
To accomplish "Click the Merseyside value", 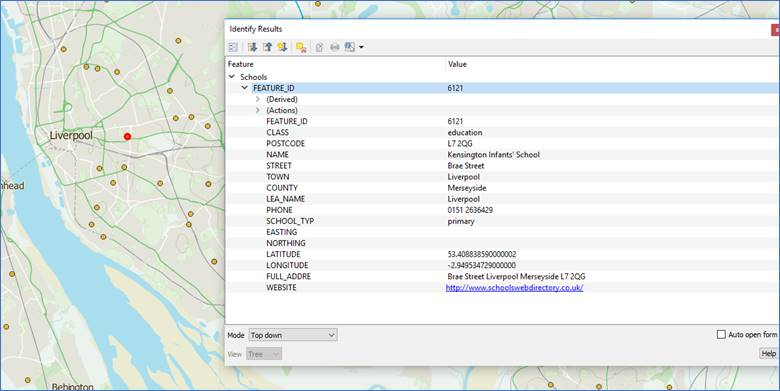I will coord(467,188).
